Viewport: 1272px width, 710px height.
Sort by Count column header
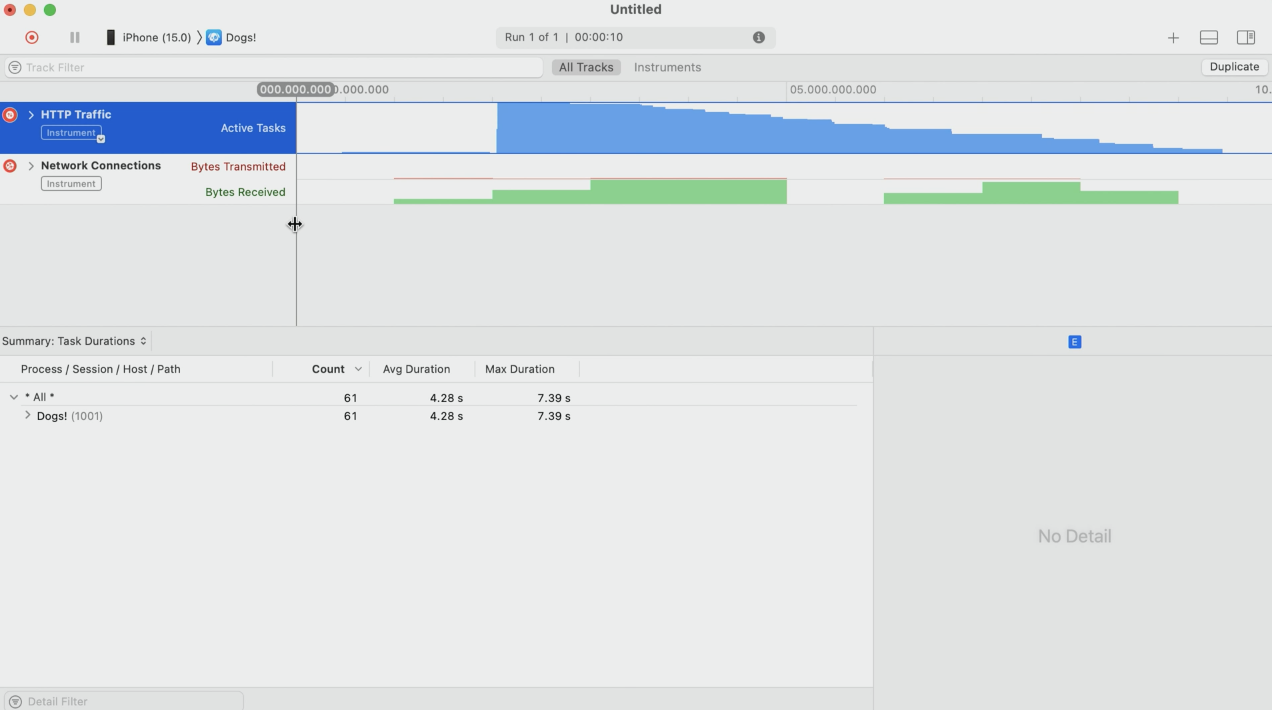click(328, 369)
